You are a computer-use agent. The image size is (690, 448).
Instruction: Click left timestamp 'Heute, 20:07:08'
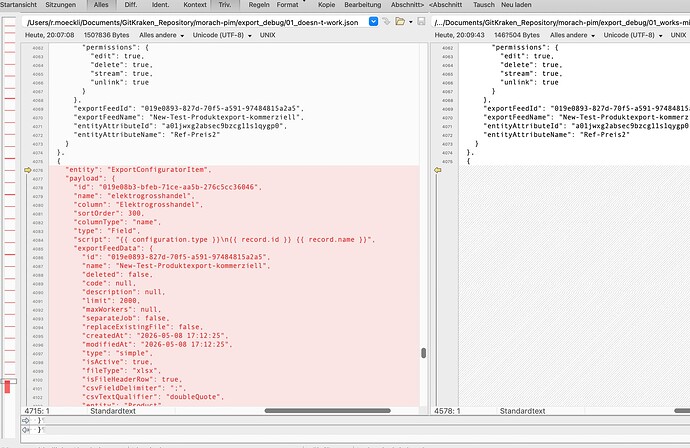pos(49,35)
